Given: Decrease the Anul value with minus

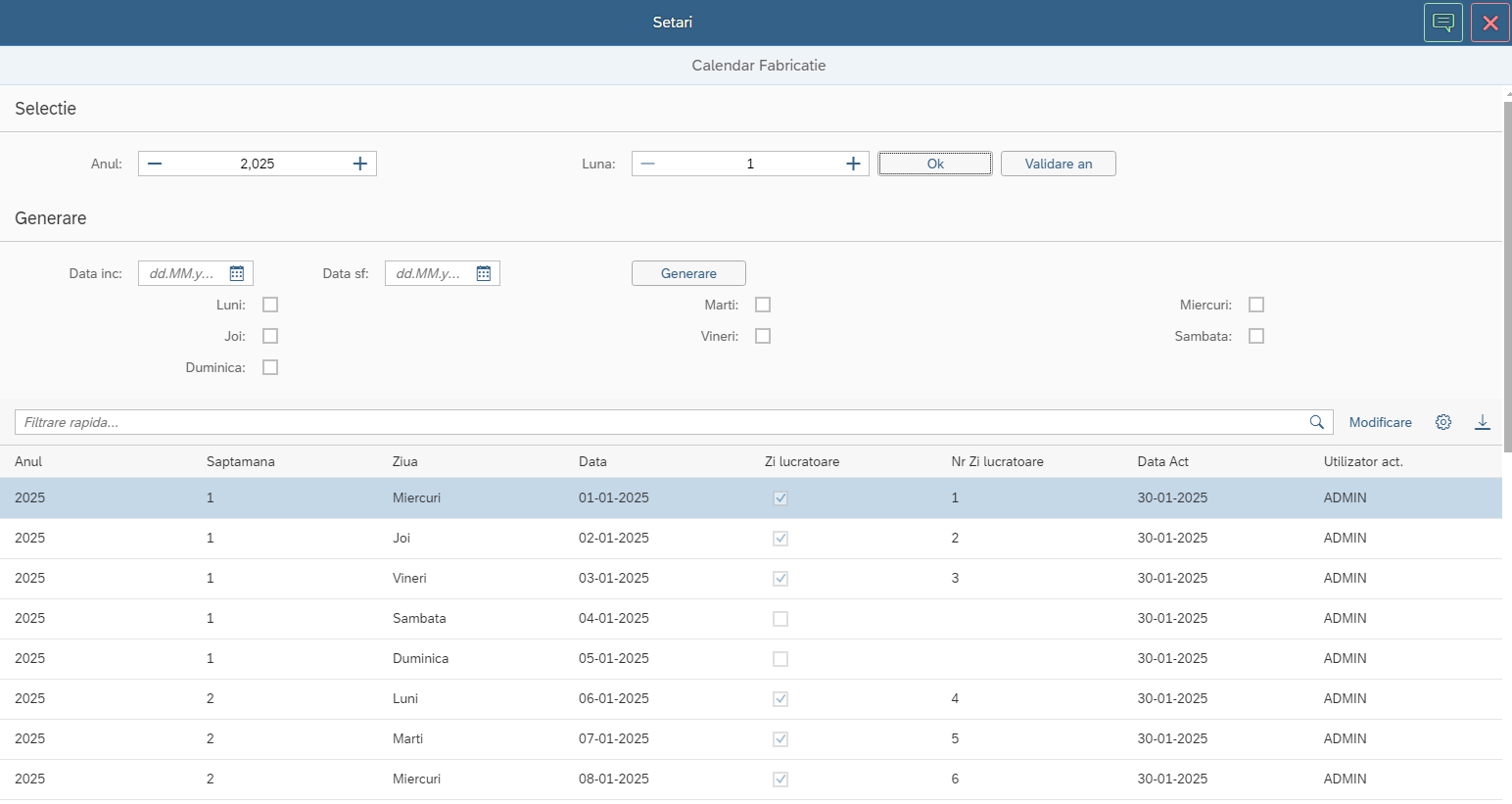Looking at the screenshot, I should (155, 164).
